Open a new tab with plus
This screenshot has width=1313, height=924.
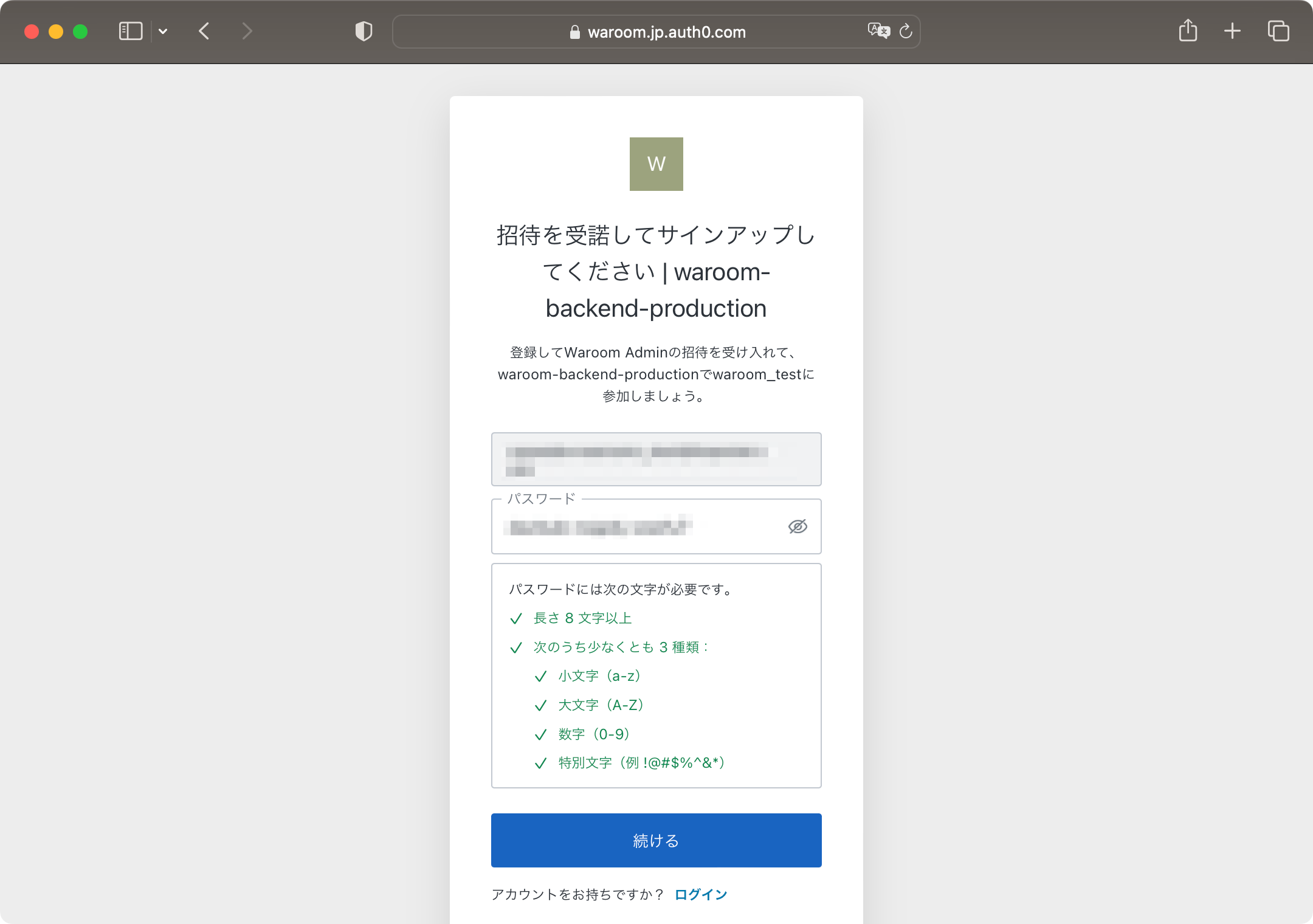(1232, 31)
